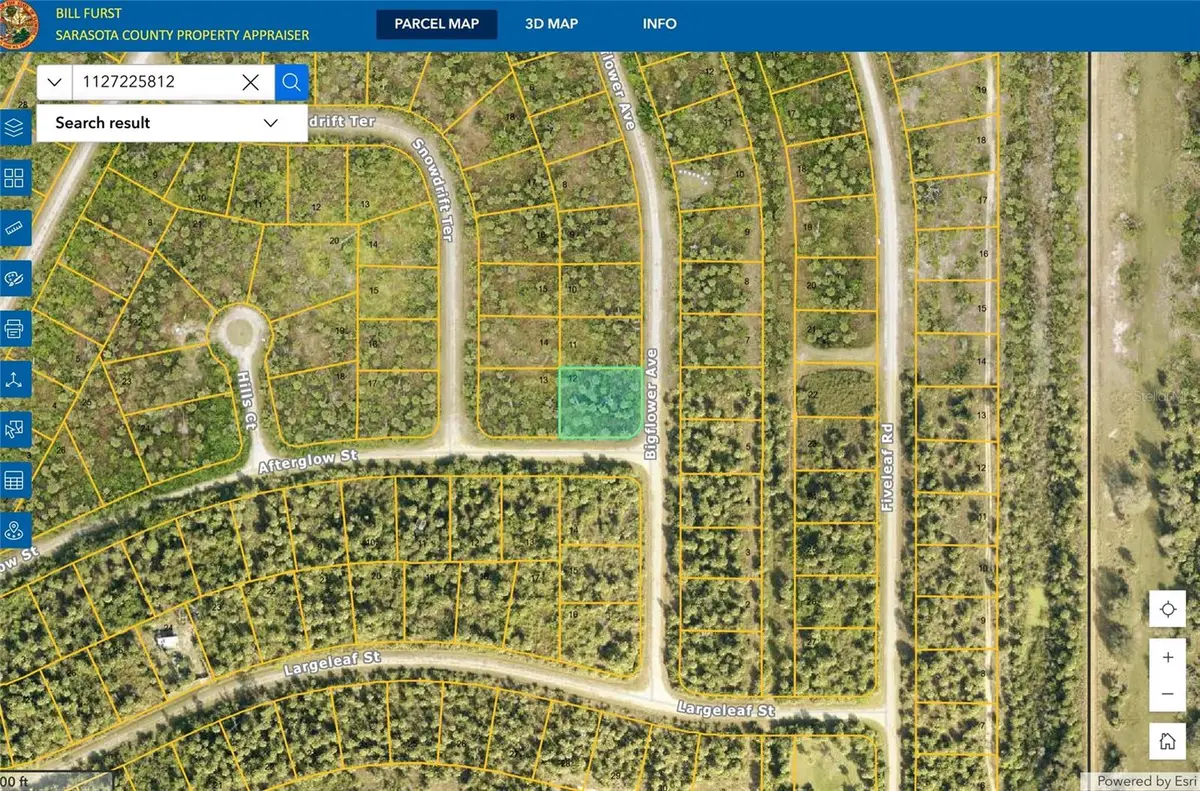Clear the search with the X button

click(250, 82)
